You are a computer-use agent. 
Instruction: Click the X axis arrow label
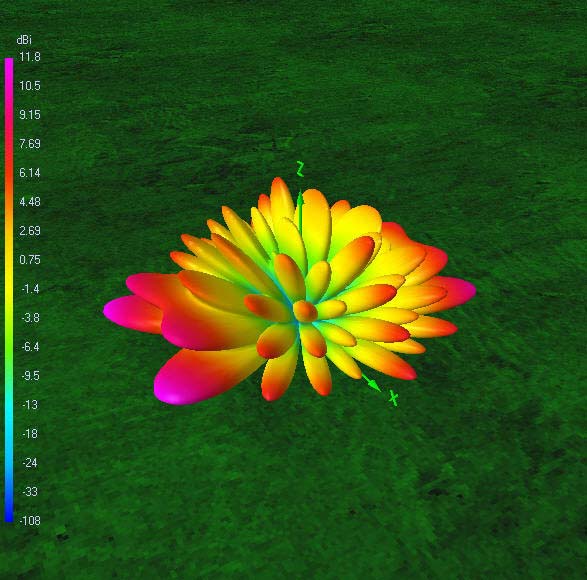[x=393, y=398]
